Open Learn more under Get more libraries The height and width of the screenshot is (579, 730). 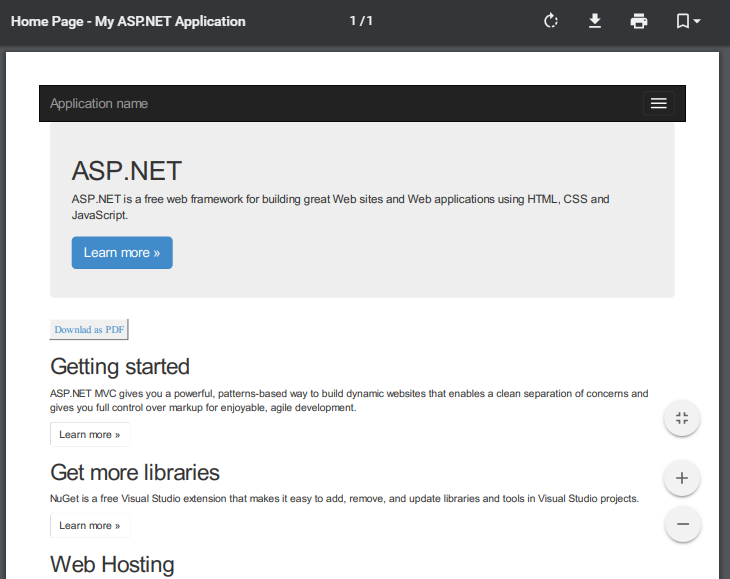click(x=90, y=525)
